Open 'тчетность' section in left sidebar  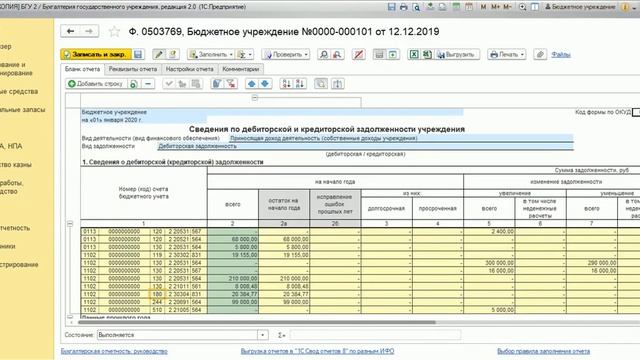(x=15, y=228)
